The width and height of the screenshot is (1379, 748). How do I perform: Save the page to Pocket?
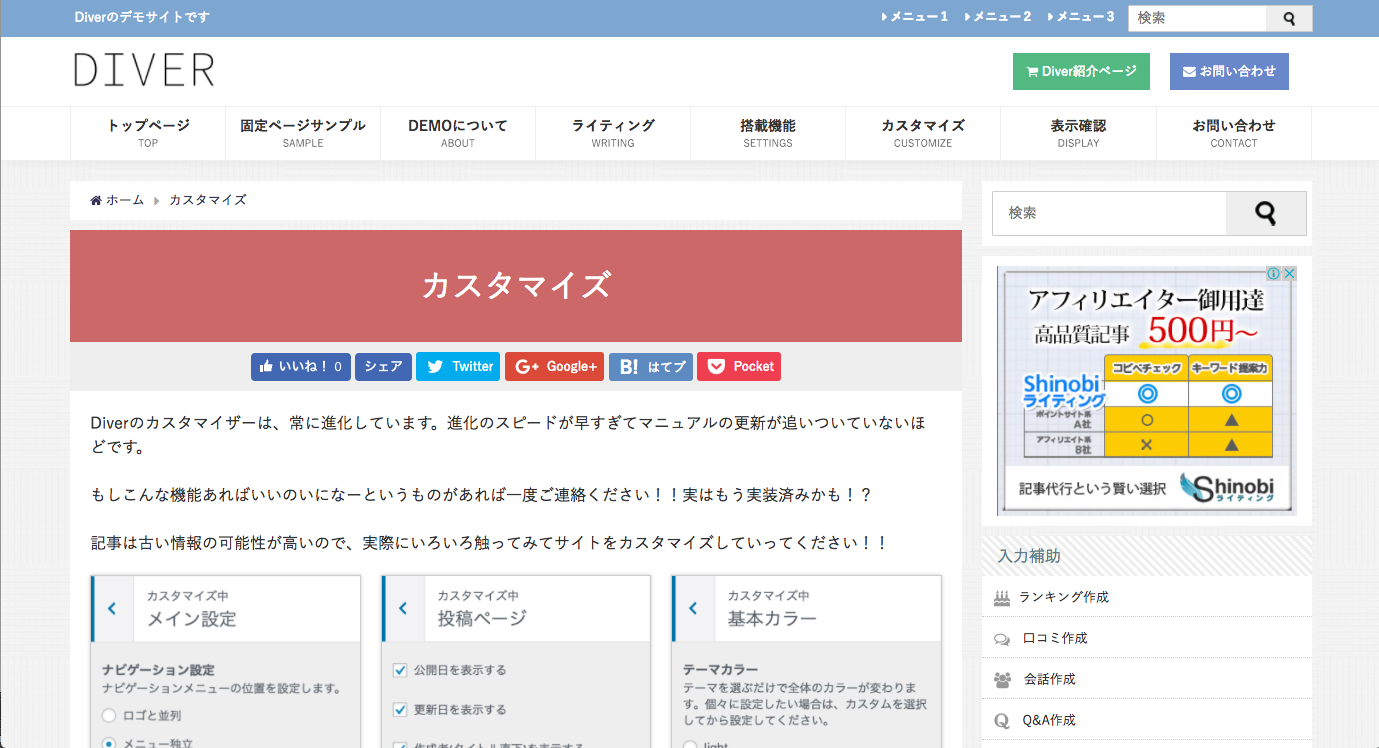739,367
